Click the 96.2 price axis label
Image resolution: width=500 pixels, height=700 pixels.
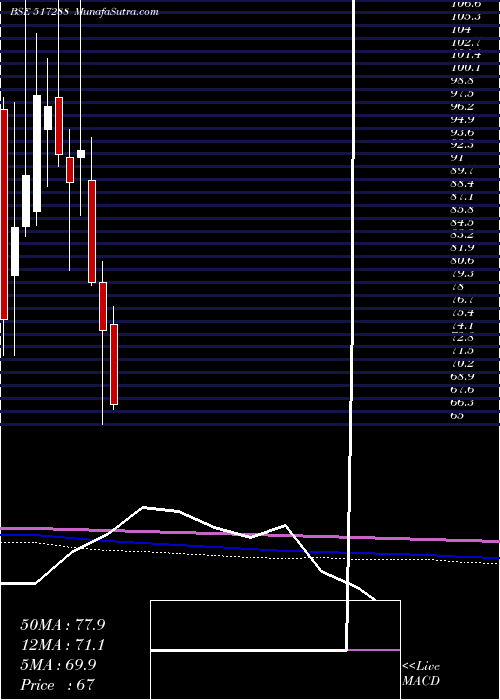(x=463, y=106)
